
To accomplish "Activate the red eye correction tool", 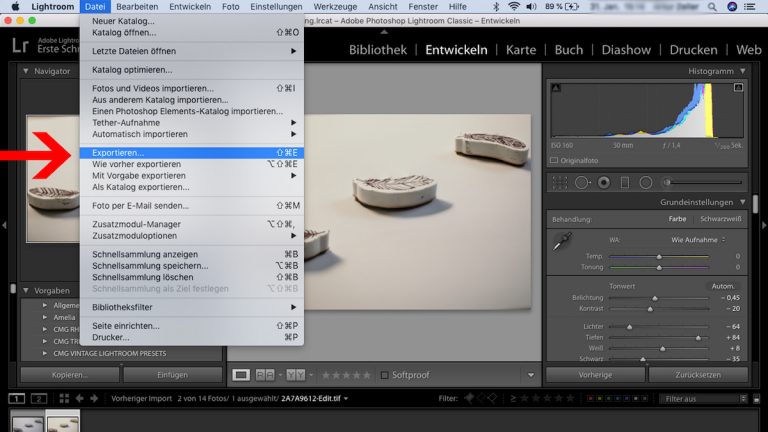I will point(603,183).
